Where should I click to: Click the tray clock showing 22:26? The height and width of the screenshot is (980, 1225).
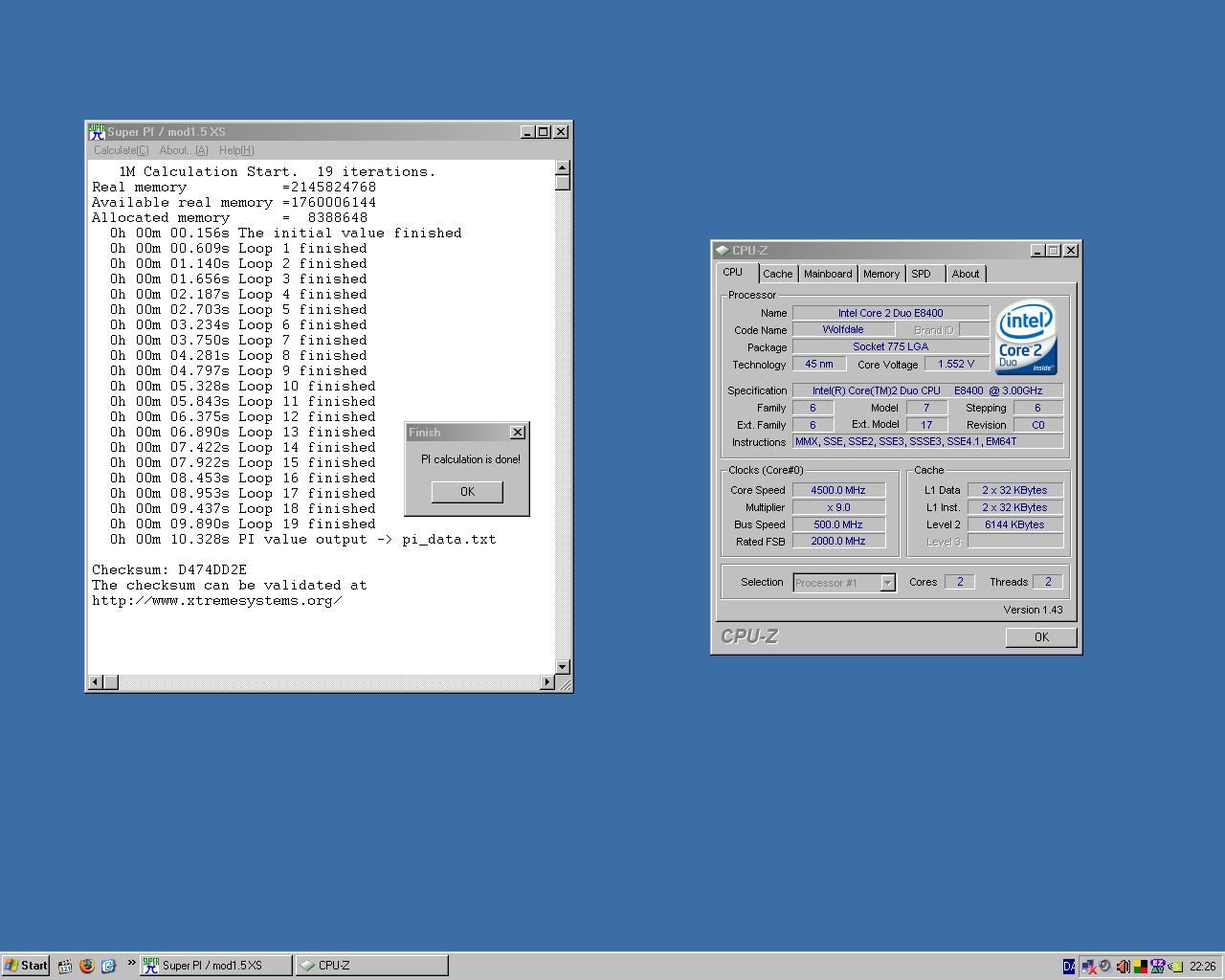coord(1203,967)
